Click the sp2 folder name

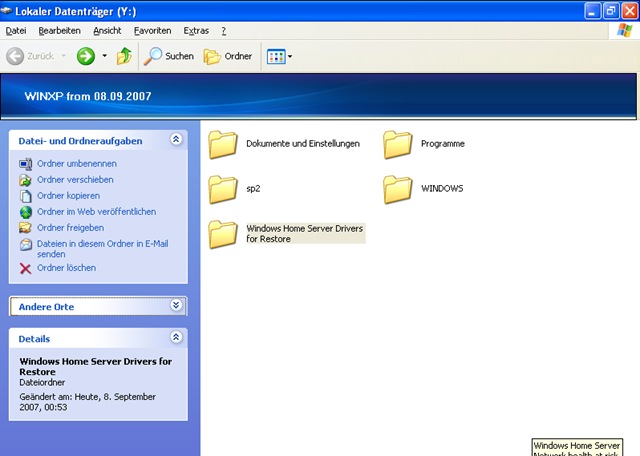253,189
